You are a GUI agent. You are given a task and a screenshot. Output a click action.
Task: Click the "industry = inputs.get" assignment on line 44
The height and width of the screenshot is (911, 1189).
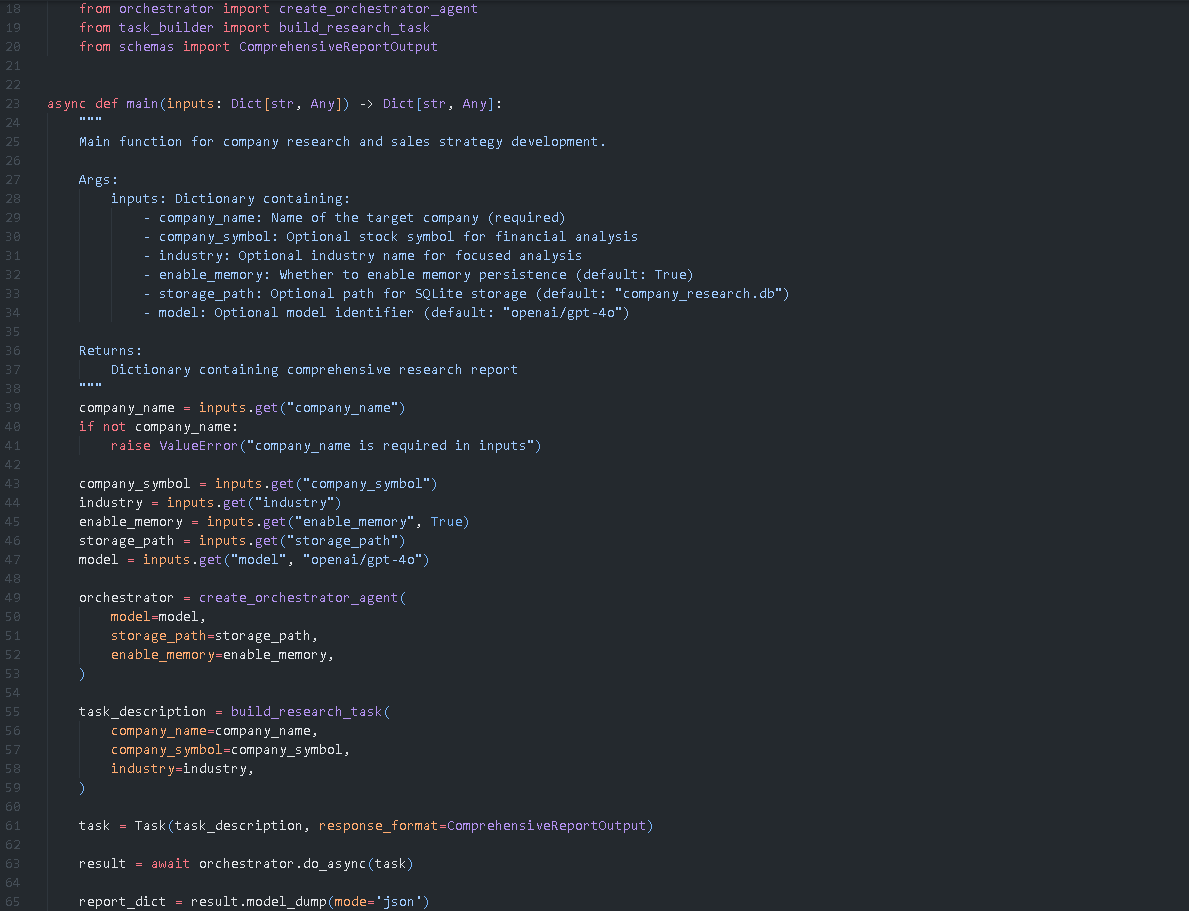pyautogui.click(x=211, y=503)
